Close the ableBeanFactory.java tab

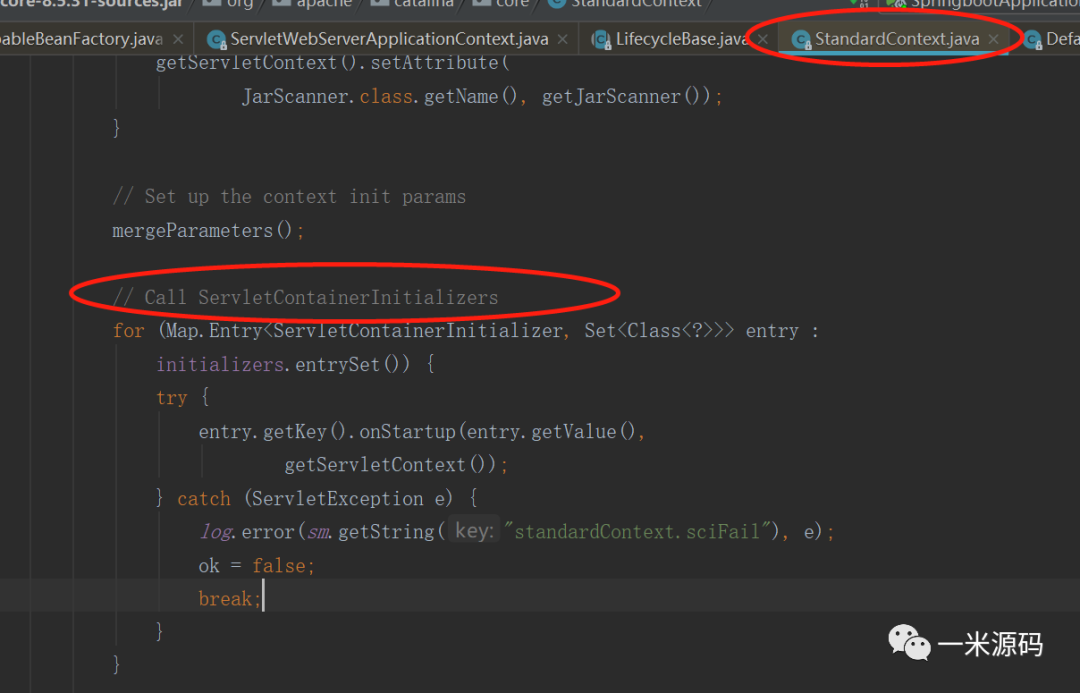[x=178, y=40]
